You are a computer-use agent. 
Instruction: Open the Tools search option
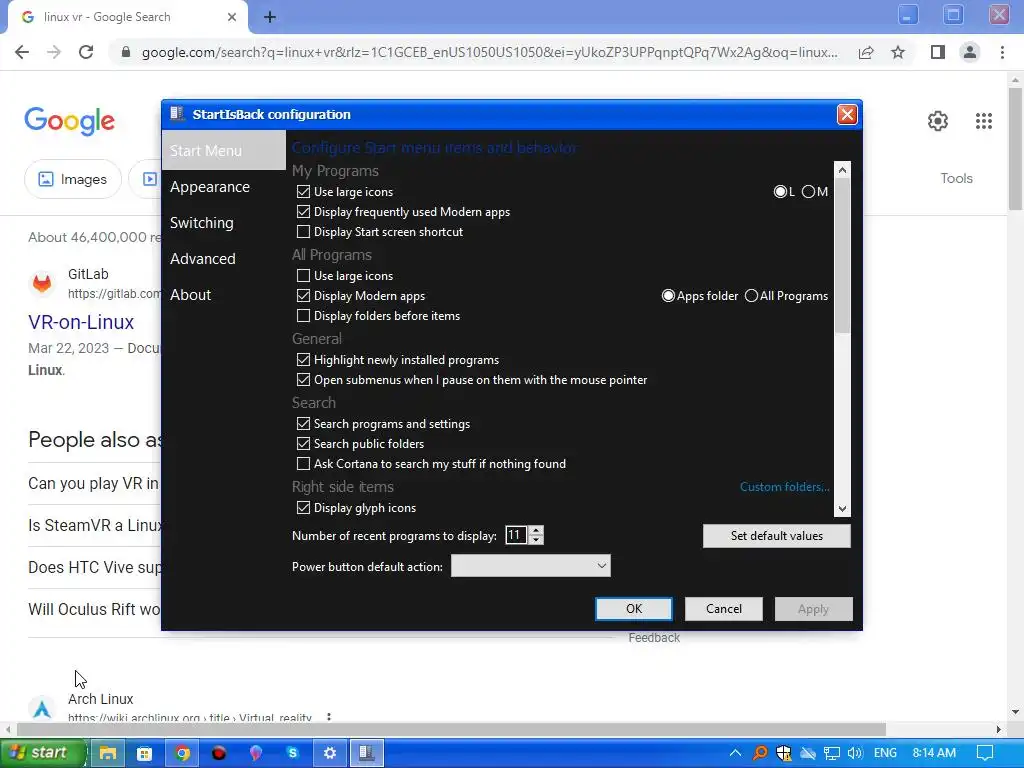(956, 178)
